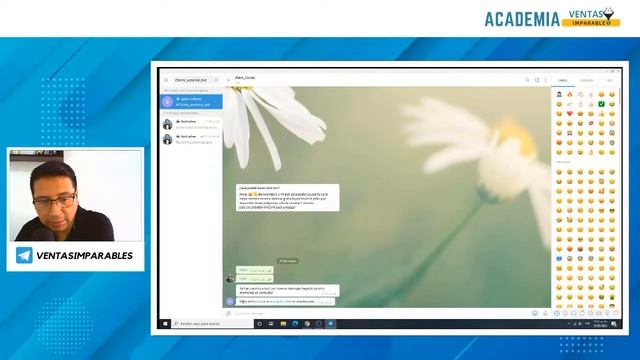Click the taskbar clock and date
640x360 pixels.
pyautogui.click(x=600, y=324)
